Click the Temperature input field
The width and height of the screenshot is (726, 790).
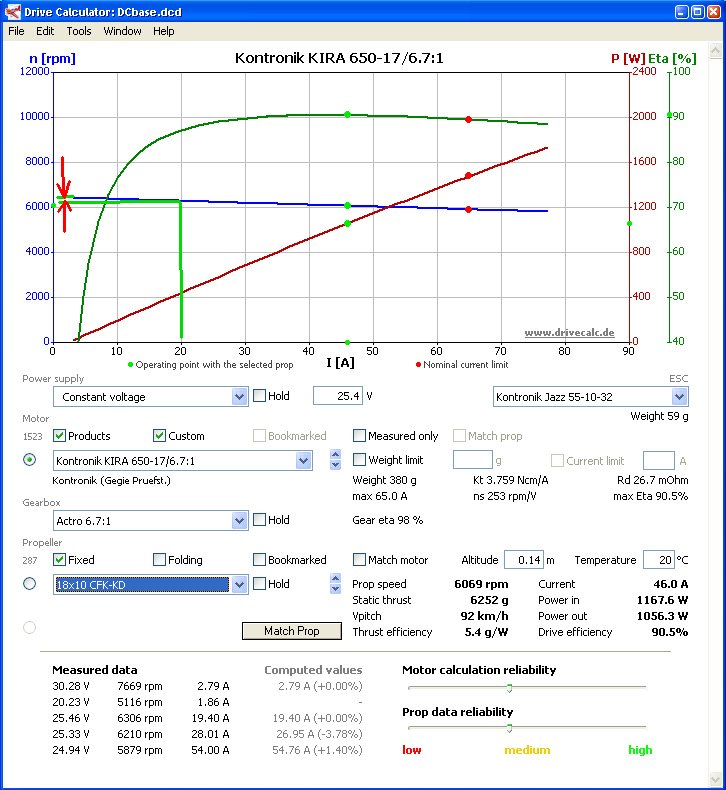658,560
